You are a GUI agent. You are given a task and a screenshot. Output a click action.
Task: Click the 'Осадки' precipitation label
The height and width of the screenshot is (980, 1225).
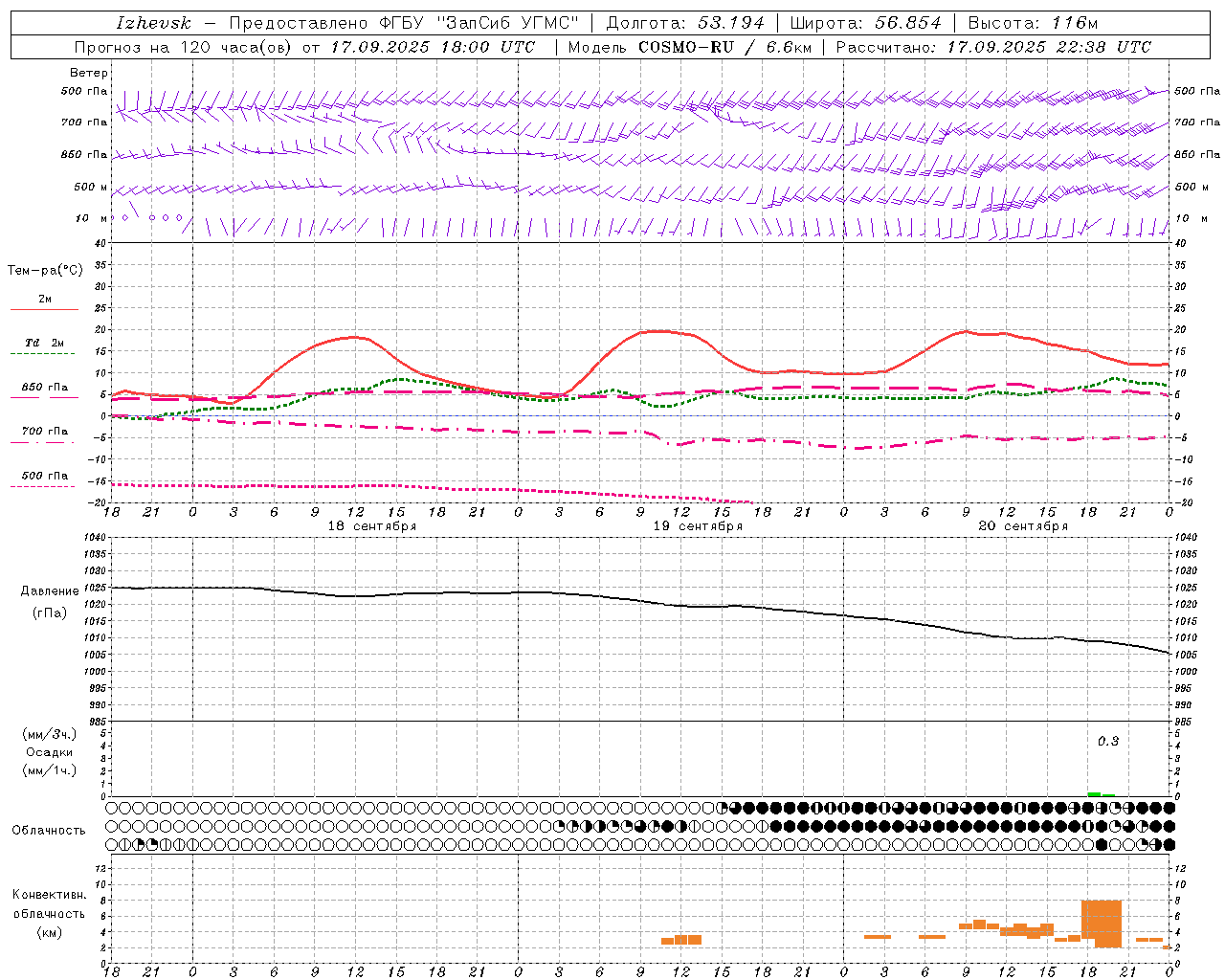(50, 752)
